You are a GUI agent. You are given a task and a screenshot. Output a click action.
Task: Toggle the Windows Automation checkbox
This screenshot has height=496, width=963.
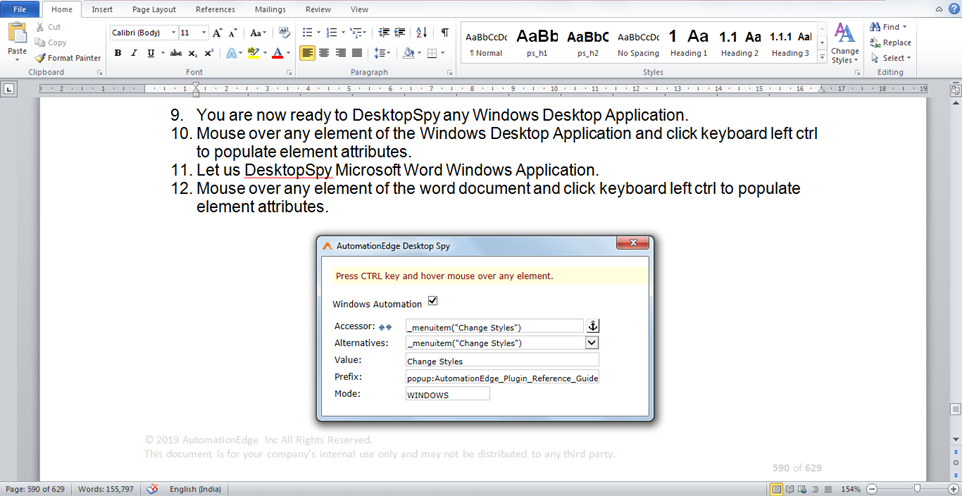[x=433, y=301]
